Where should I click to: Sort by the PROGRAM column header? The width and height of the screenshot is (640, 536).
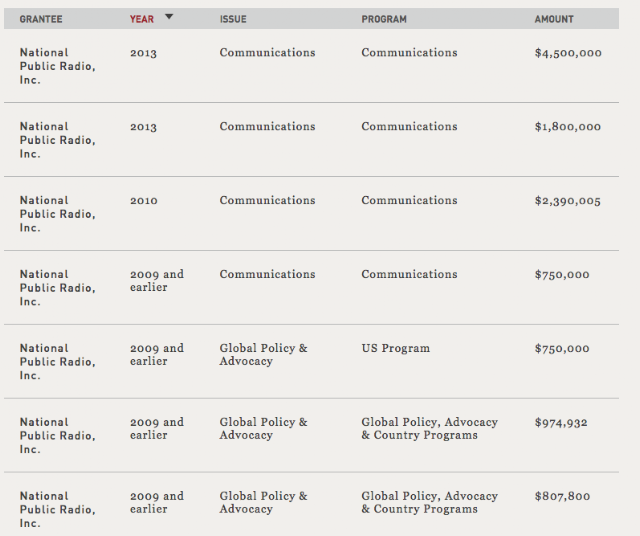384,19
